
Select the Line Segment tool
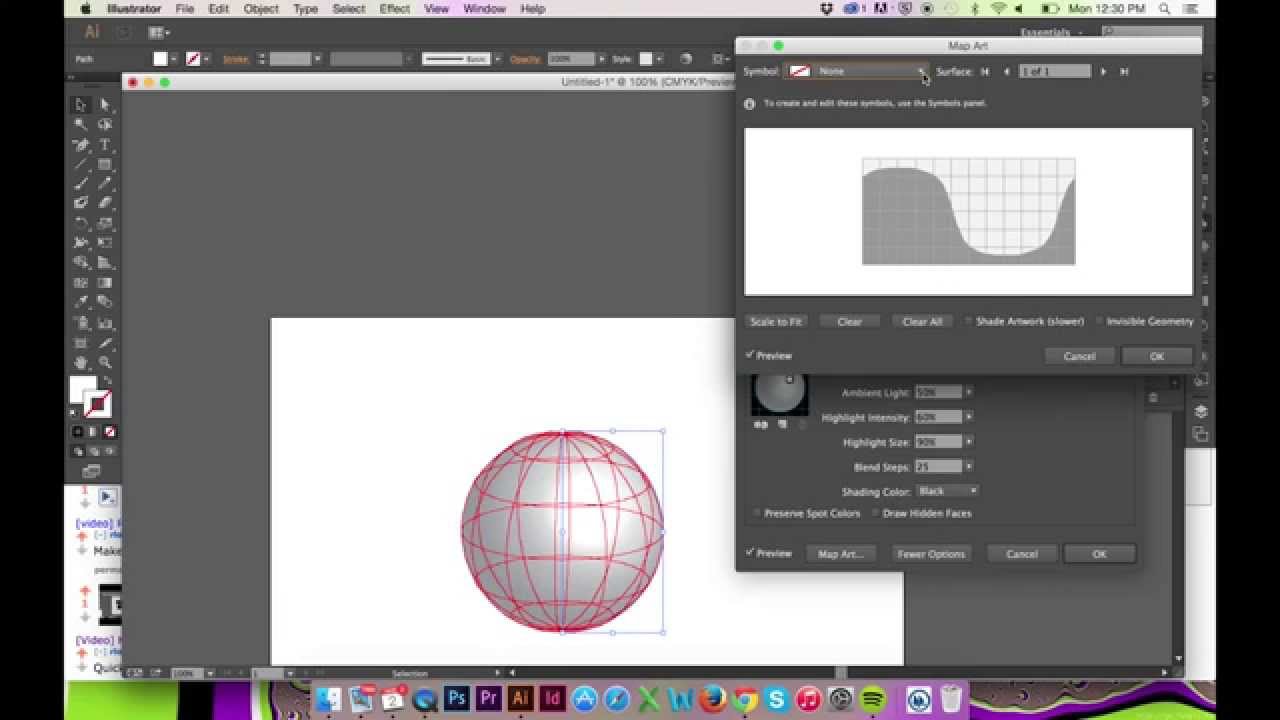point(81,165)
